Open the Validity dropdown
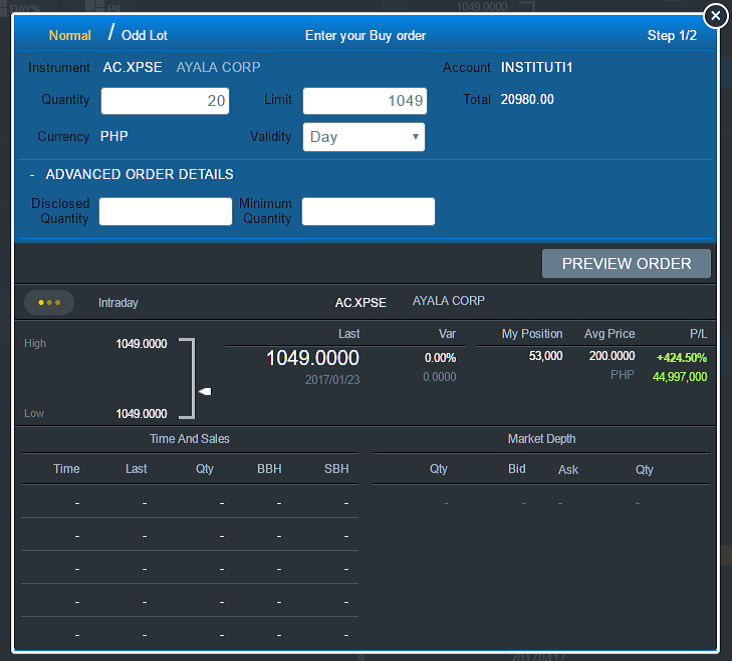Image resolution: width=732 pixels, height=661 pixels. point(364,137)
